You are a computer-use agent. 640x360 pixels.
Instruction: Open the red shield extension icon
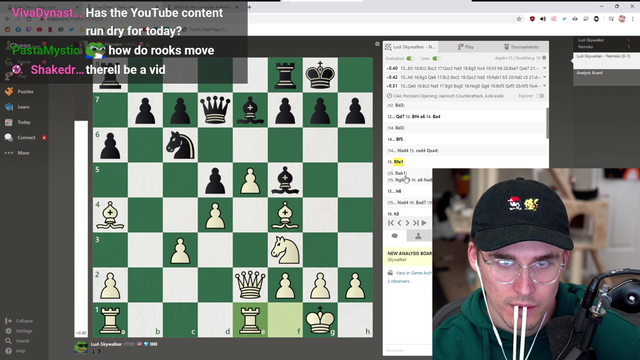click(532, 19)
